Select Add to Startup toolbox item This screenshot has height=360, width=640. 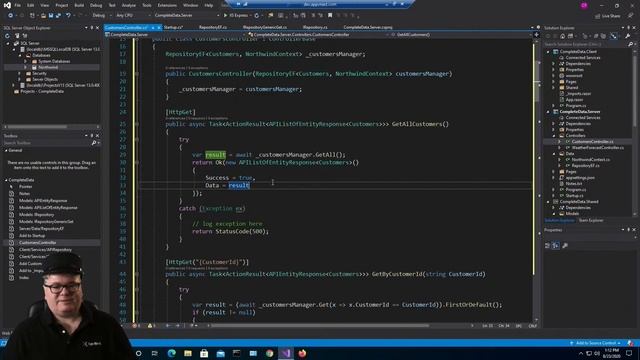[32, 236]
